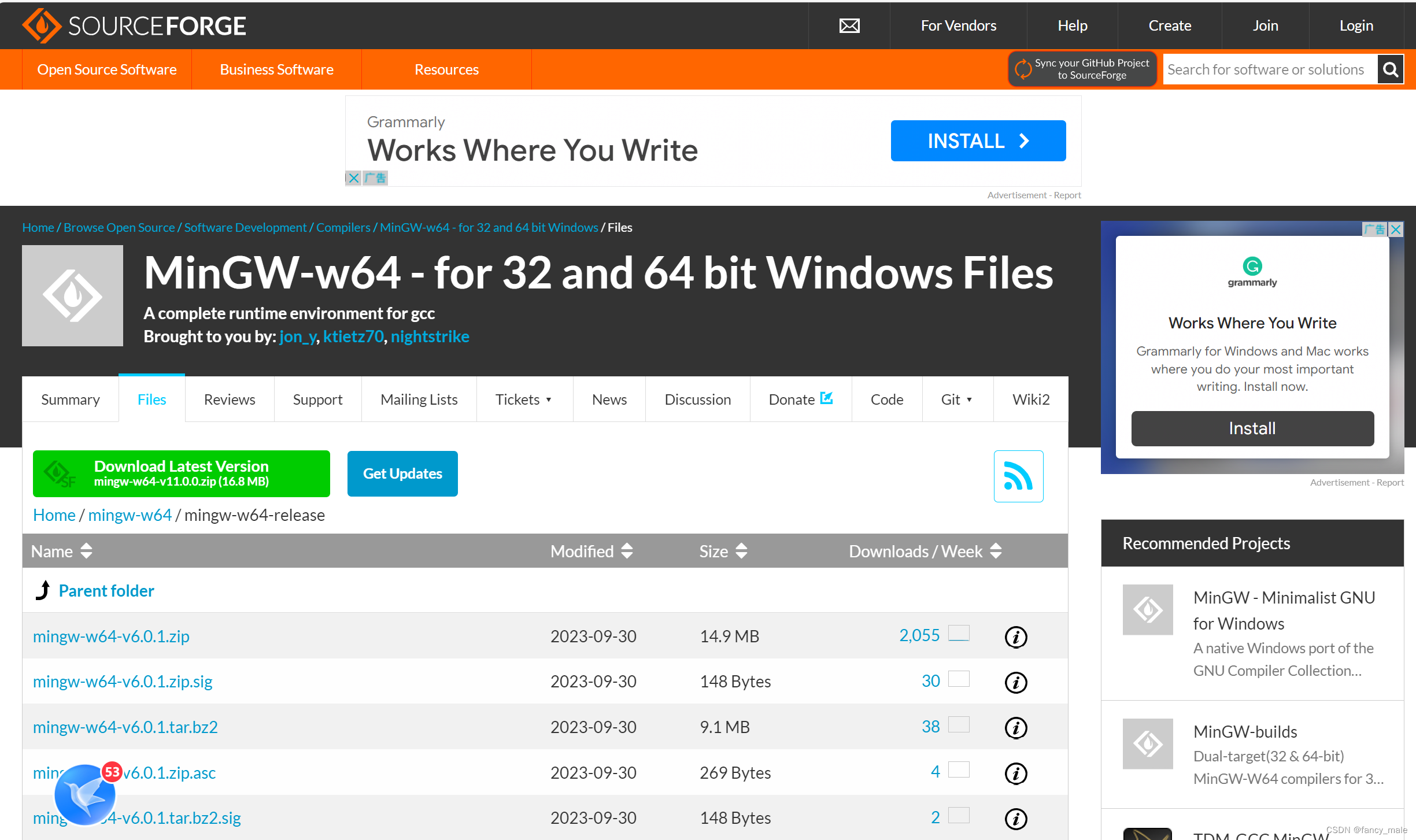Expand the Tickets dropdown tab
Viewport: 1416px width, 840px height.
[x=524, y=399]
